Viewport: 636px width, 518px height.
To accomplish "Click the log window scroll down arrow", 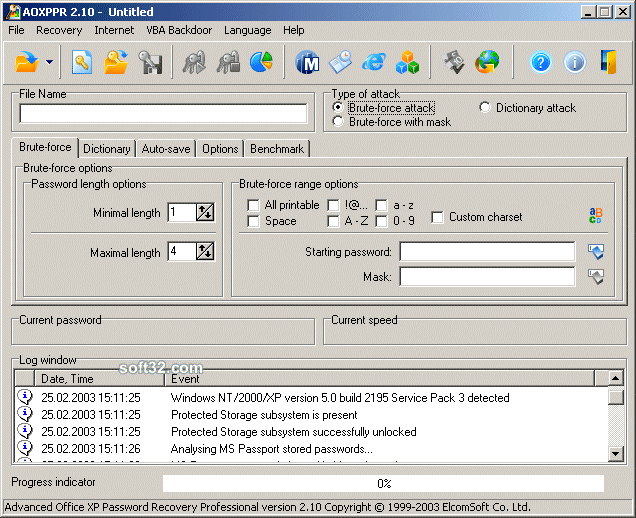I will pos(616,454).
